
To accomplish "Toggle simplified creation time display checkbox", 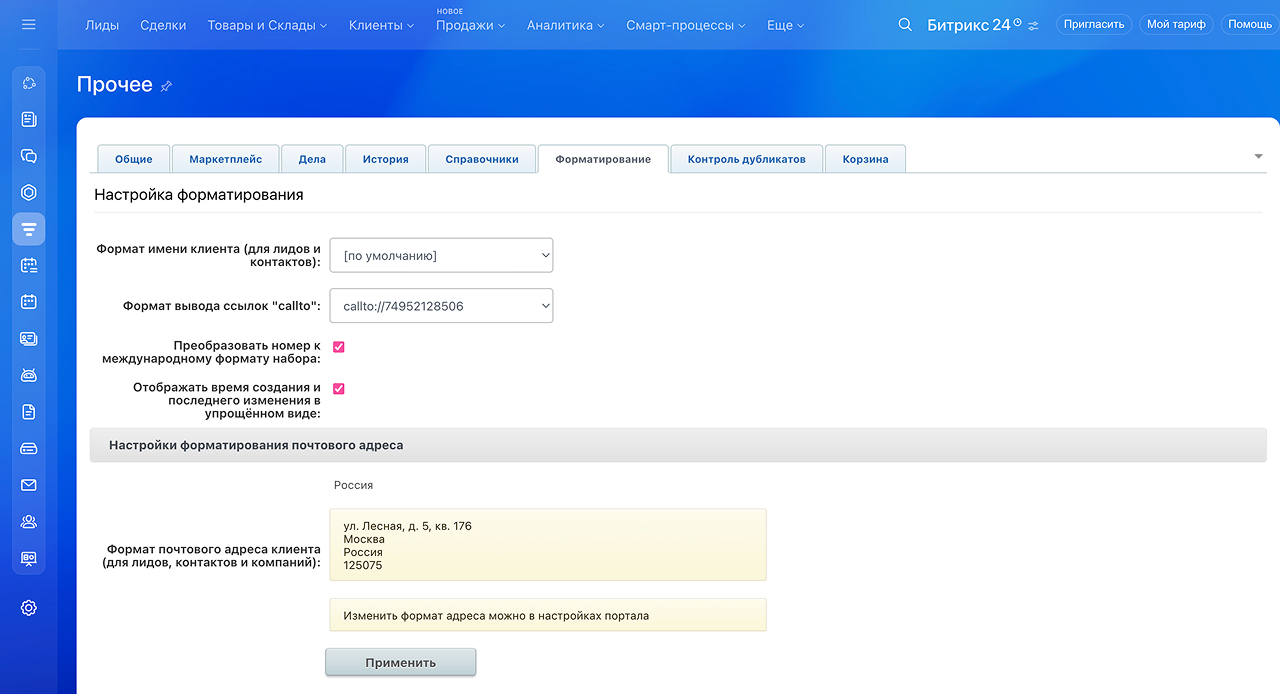I will (339, 389).
